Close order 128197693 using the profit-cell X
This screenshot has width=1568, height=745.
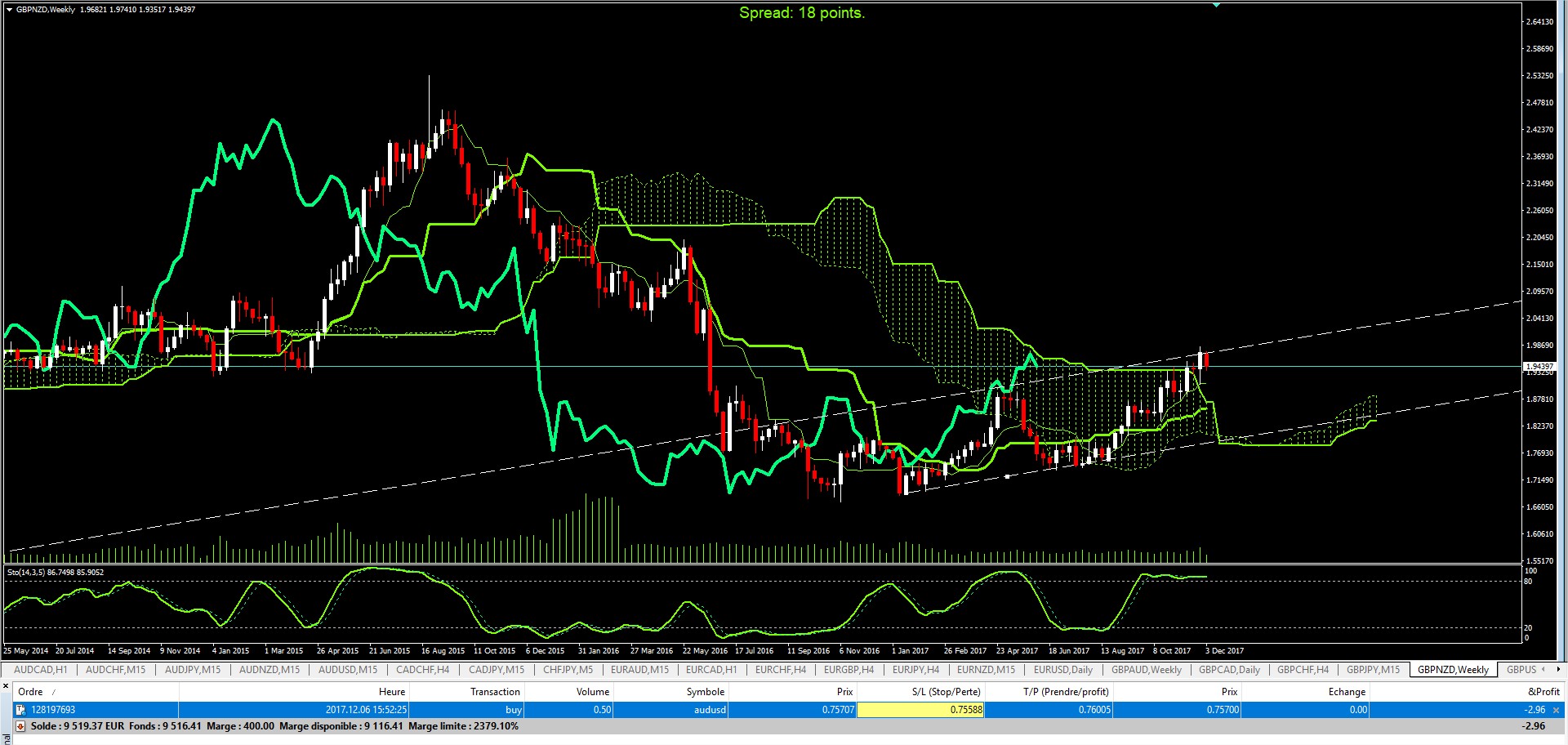[1556, 710]
